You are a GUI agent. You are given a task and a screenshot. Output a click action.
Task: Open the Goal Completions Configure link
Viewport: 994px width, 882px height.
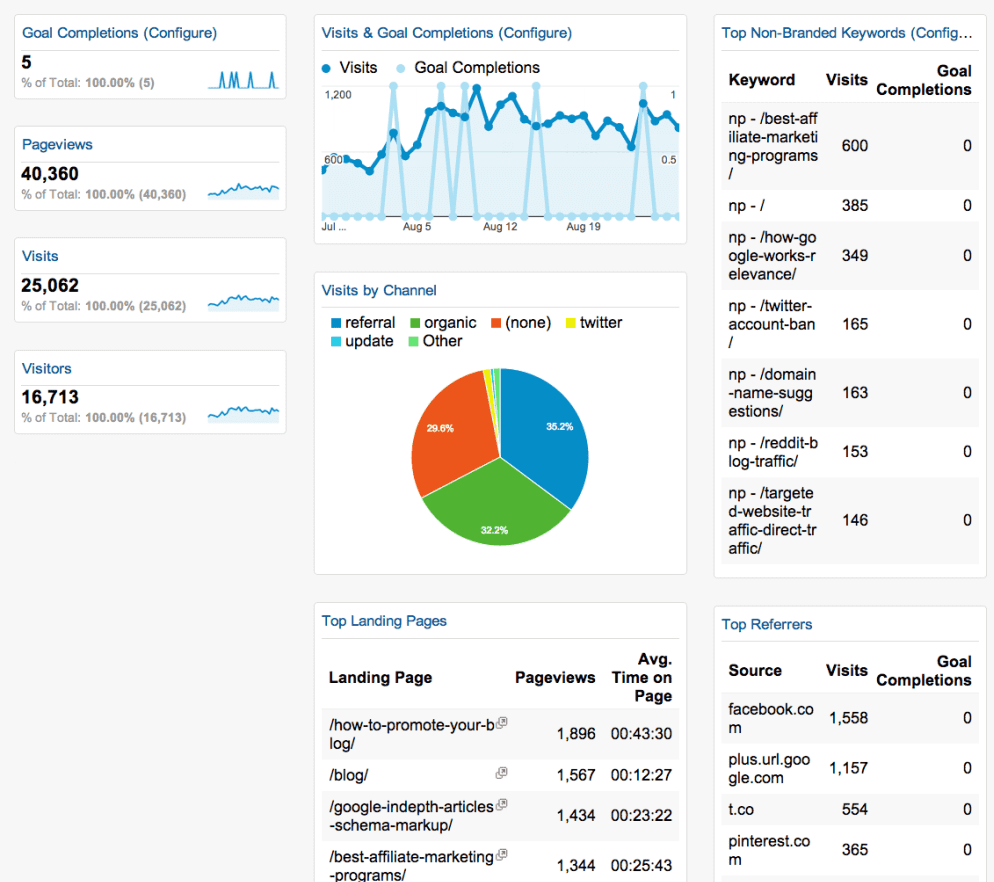(180, 32)
